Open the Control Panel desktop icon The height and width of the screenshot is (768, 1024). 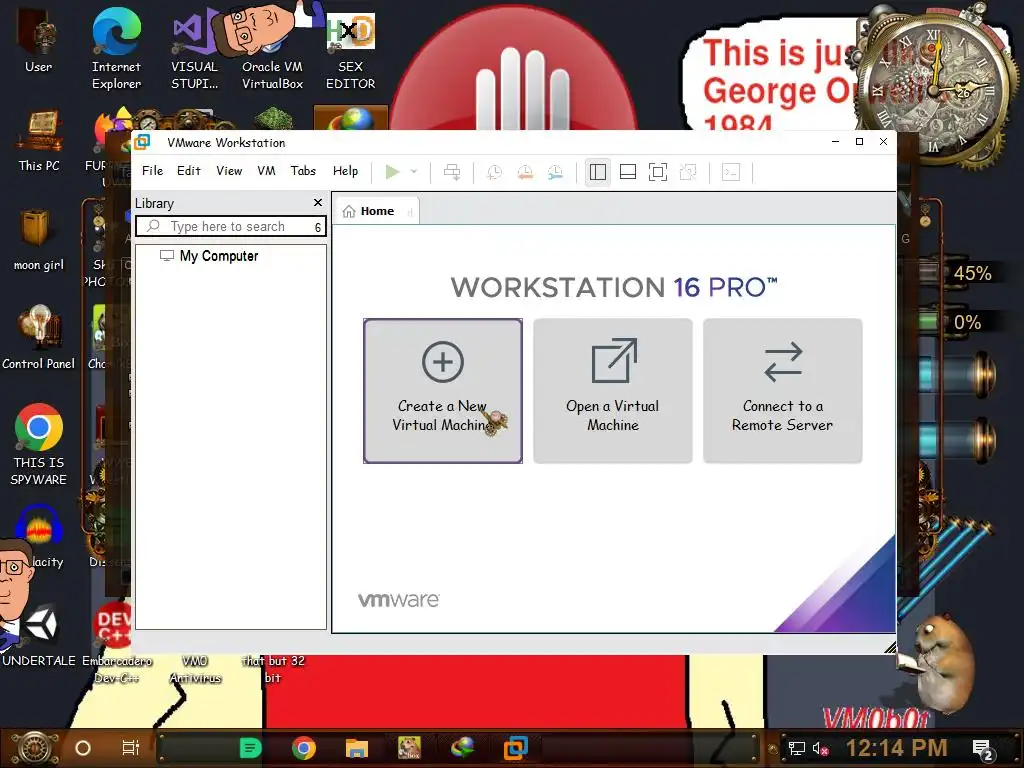coord(39,338)
